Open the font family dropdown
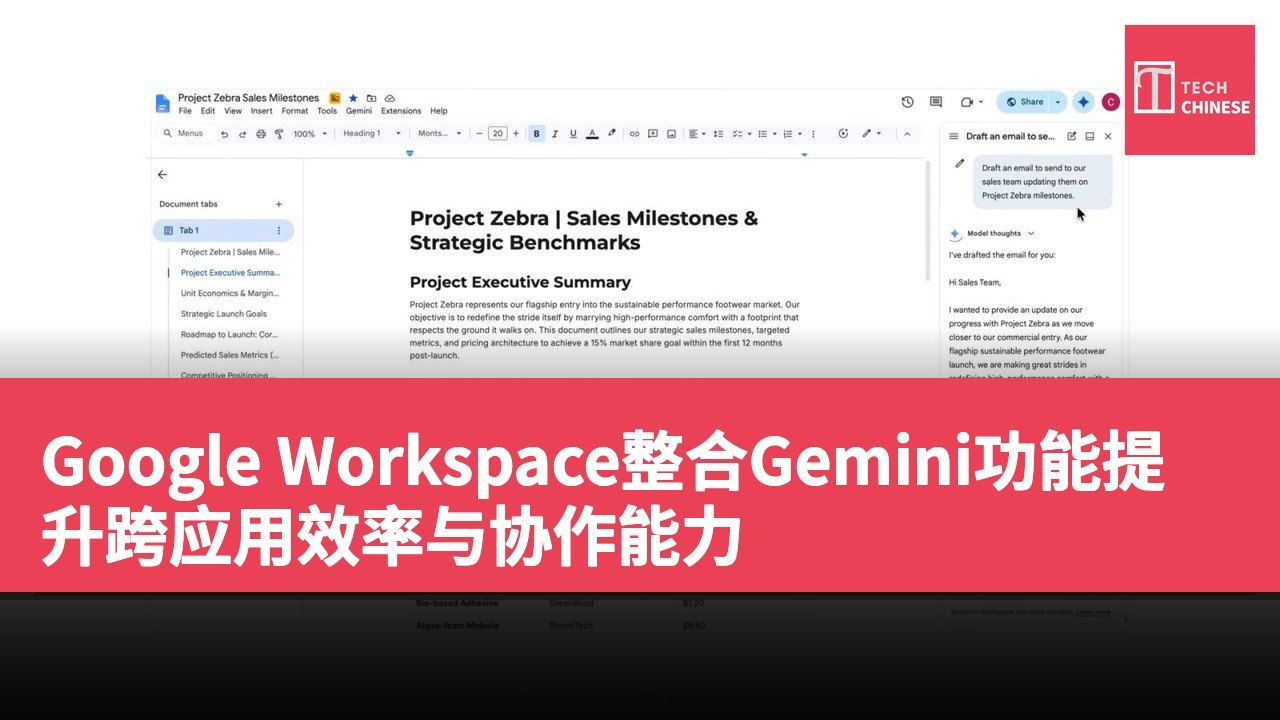Image resolution: width=1280 pixels, height=720 pixels. click(440, 133)
